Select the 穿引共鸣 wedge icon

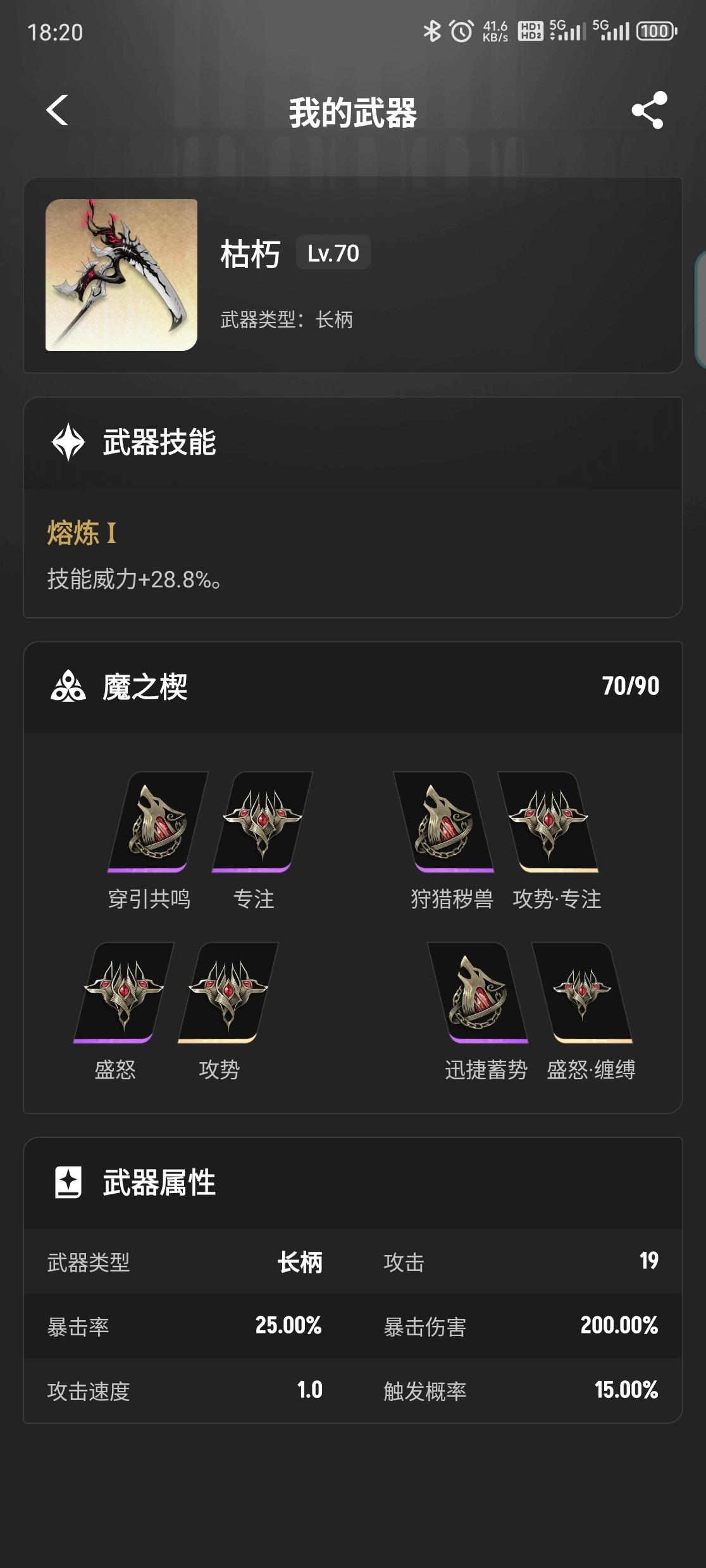(x=158, y=822)
